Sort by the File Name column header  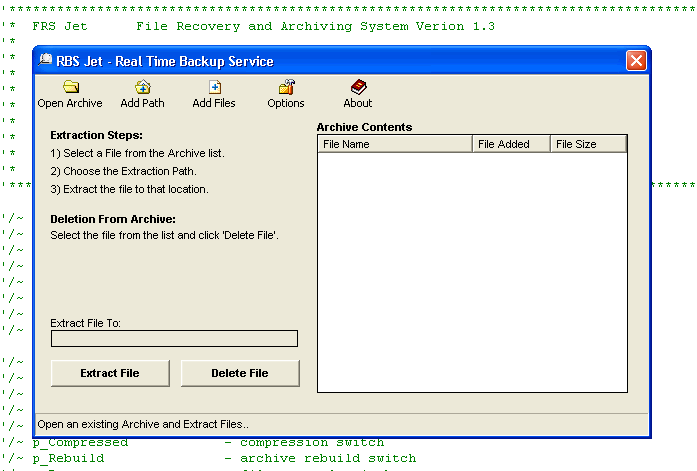pyautogui.click(x=395, y=144)
